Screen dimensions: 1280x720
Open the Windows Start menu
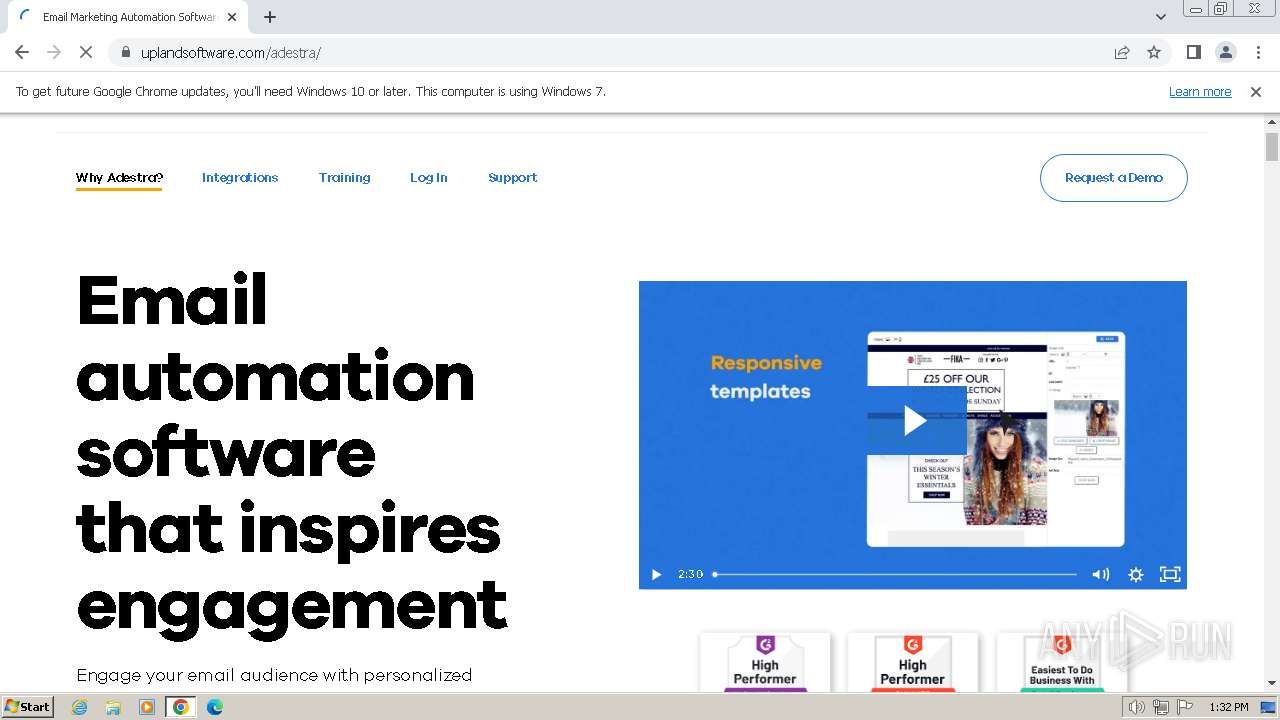tap(28, 707)
